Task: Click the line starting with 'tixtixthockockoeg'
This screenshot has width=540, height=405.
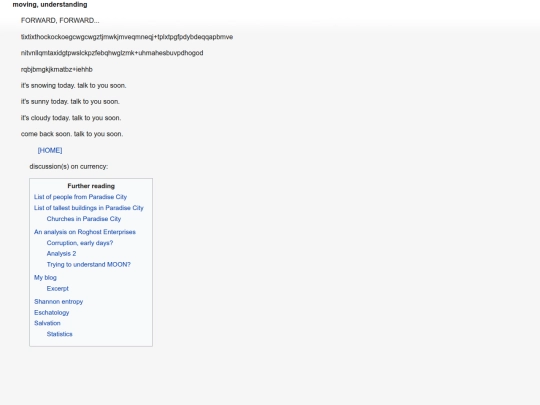Action: click(x=127, y=37)
